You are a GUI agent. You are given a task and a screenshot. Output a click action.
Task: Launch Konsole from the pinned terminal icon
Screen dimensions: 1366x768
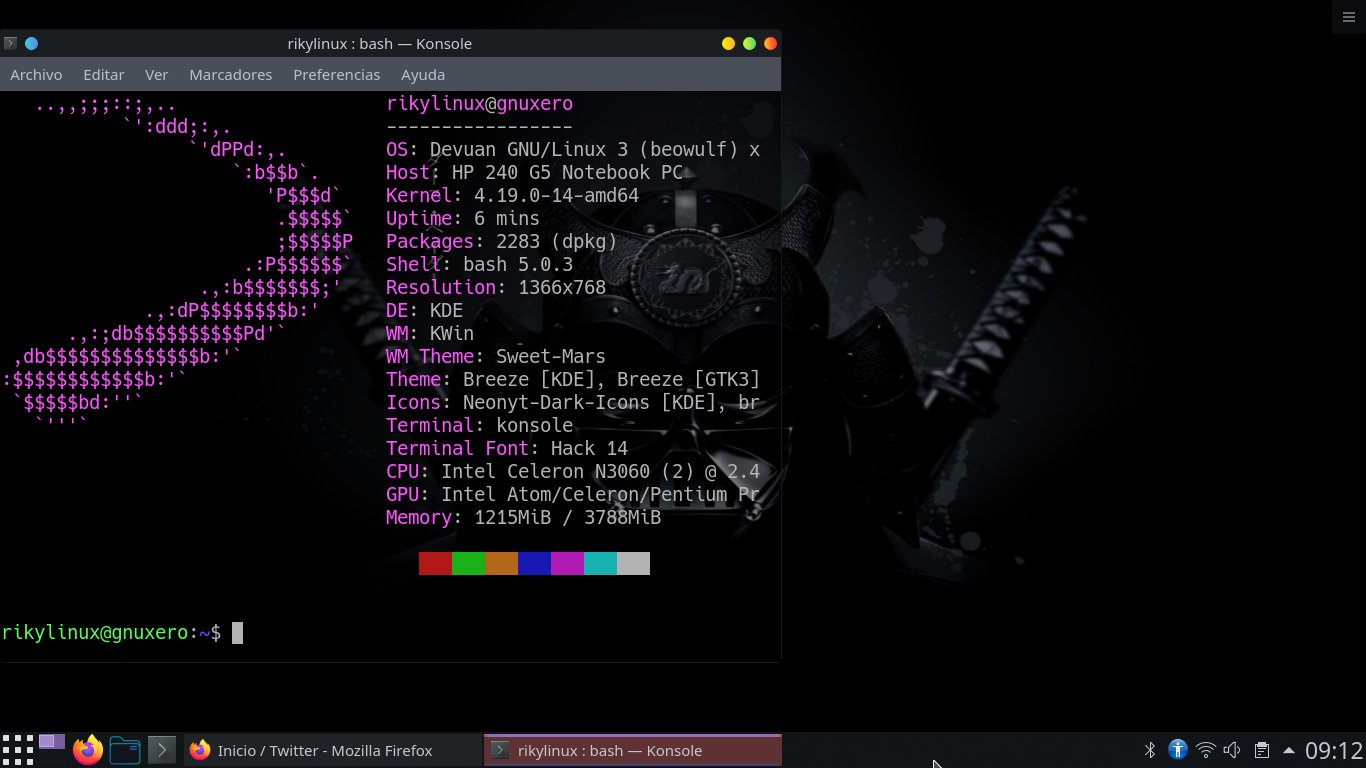point(161,749)
